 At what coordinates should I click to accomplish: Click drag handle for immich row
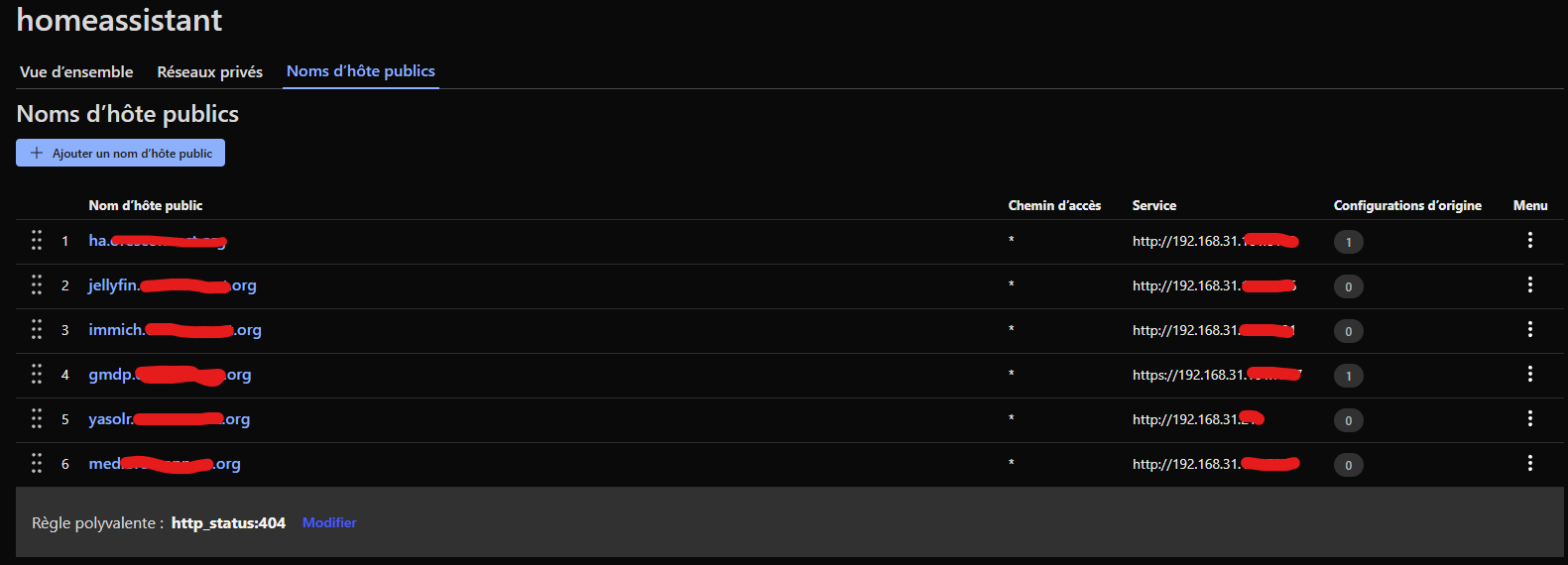[37, 330]
